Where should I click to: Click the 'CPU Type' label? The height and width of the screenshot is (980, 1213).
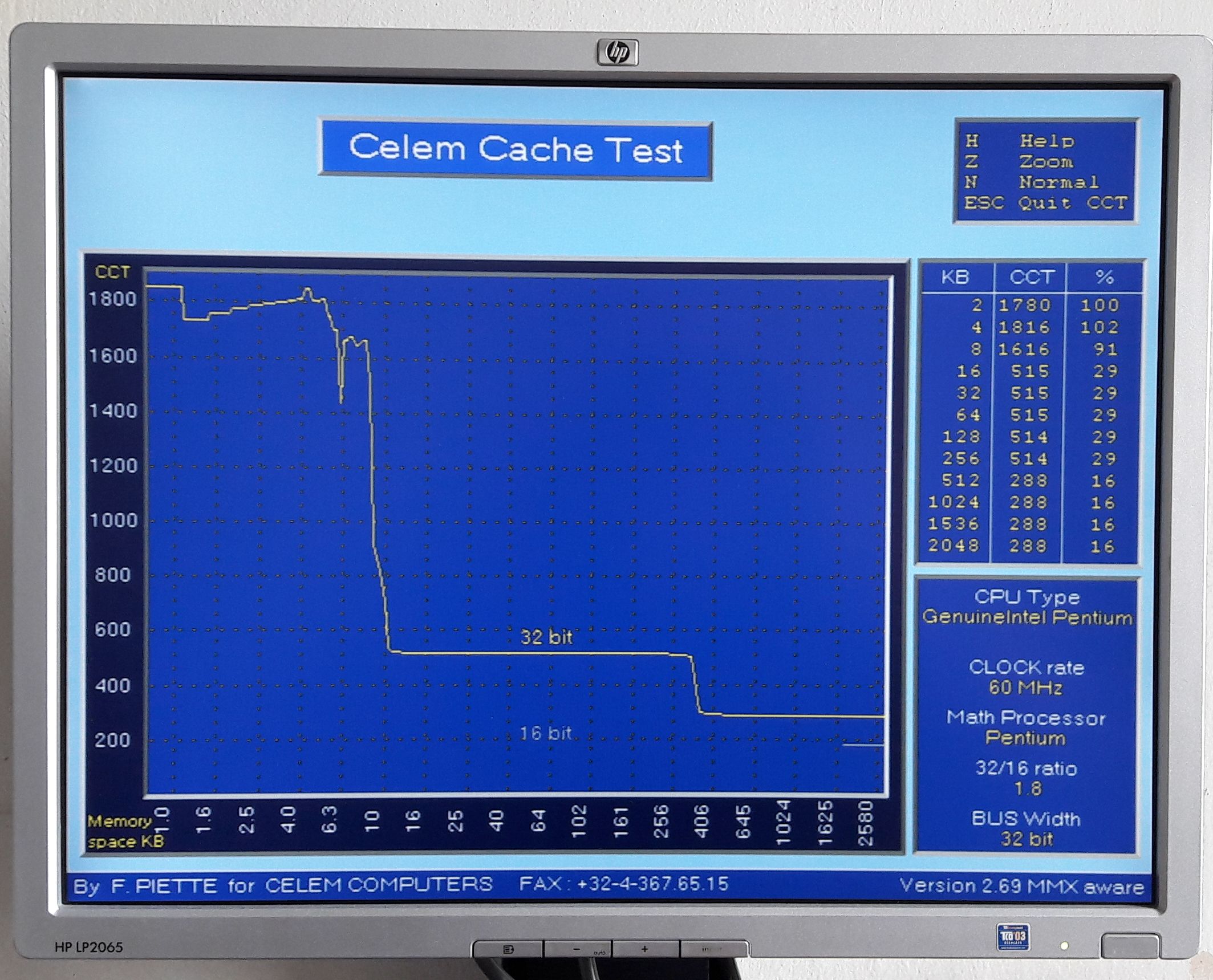pos(1027,597)
